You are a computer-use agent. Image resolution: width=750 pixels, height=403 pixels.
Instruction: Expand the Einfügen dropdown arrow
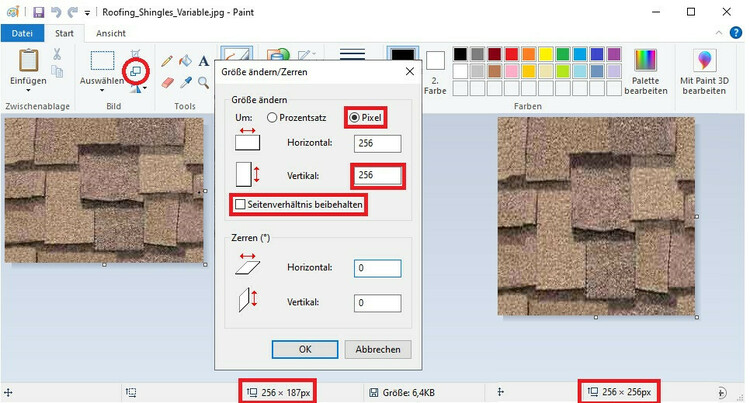click(x=28, y=91)
